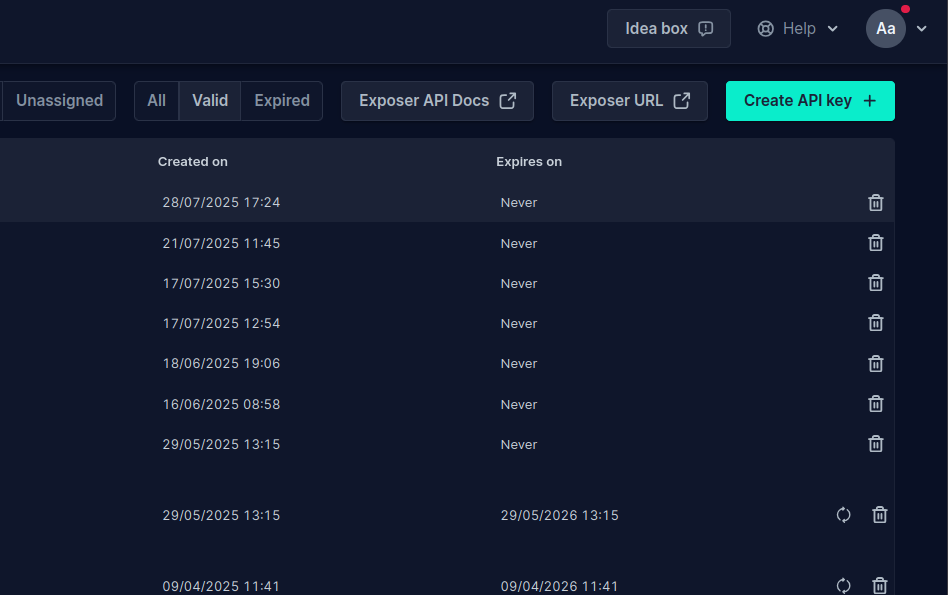Image resolution: width=948 pixels, height=595 pixels.
Task: Show only Valid API keys
Action: [210, 101]
